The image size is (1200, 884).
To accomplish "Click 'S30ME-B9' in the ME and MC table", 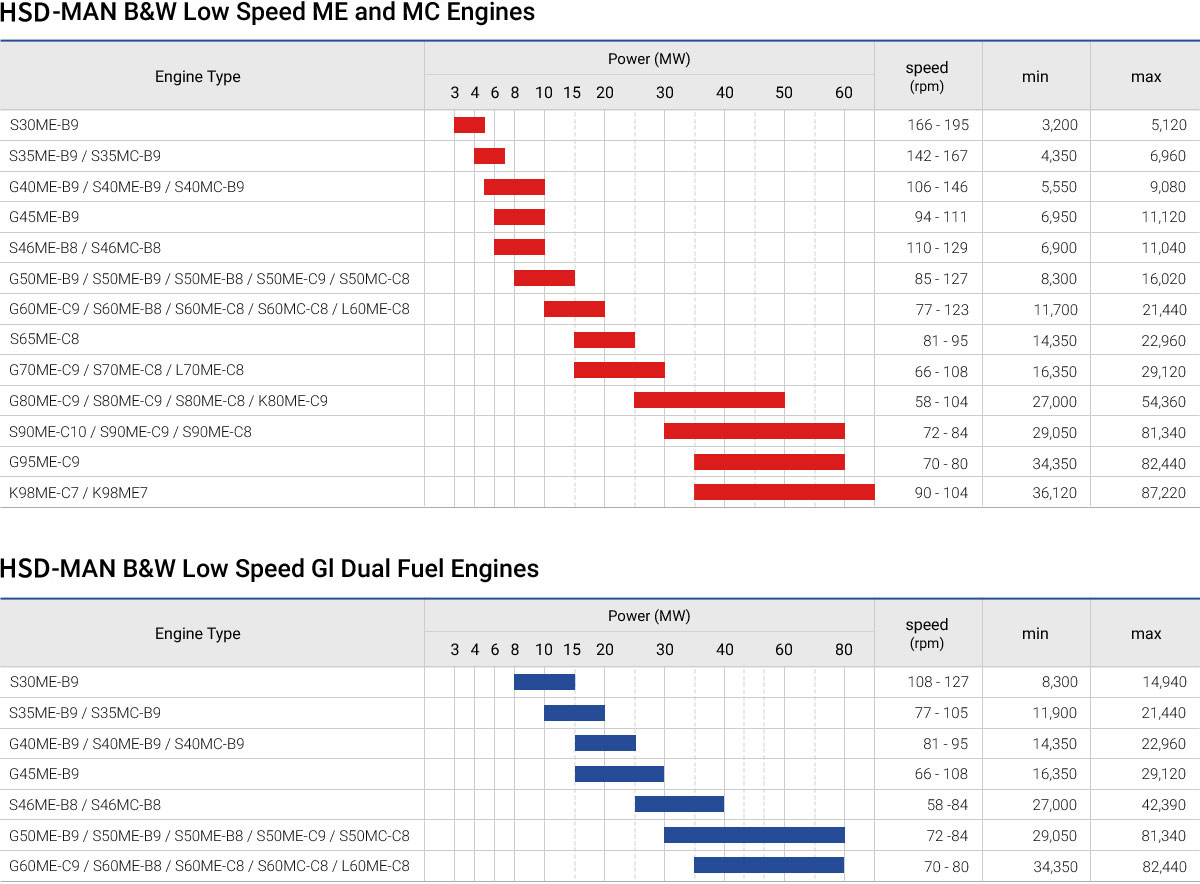I will coord(44,125).
